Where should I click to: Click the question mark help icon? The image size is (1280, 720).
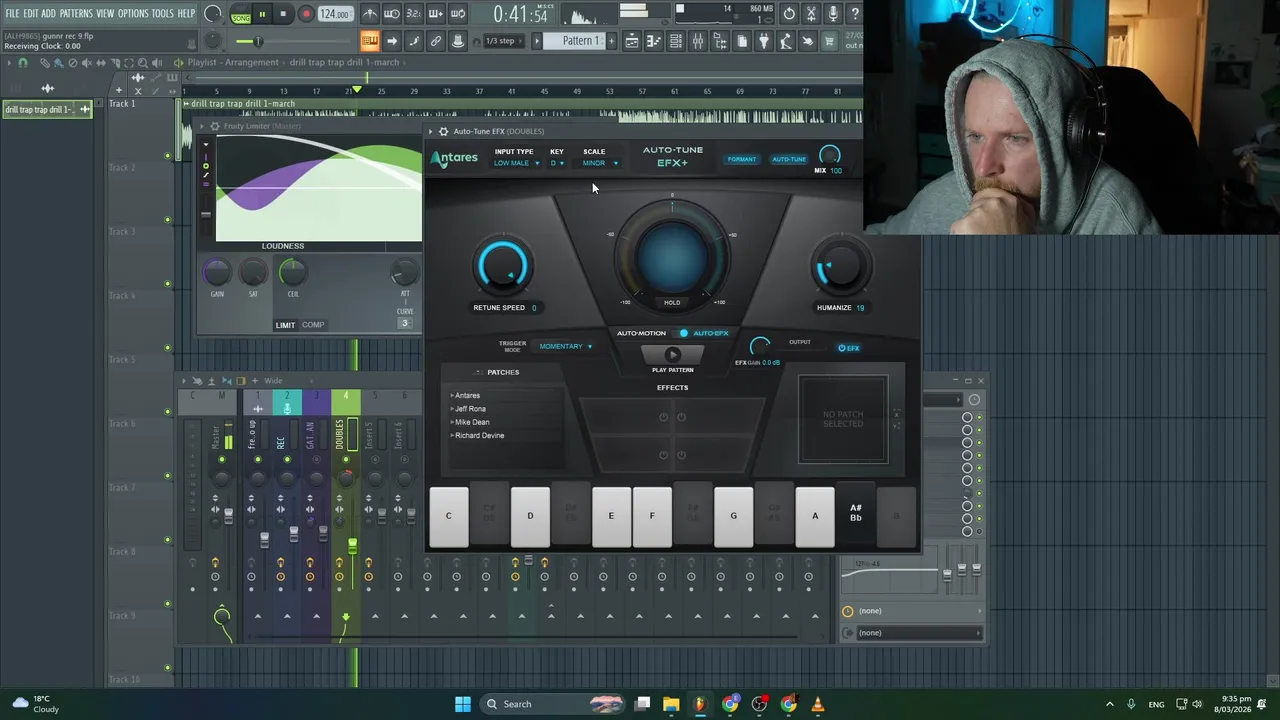coord(855,14)
